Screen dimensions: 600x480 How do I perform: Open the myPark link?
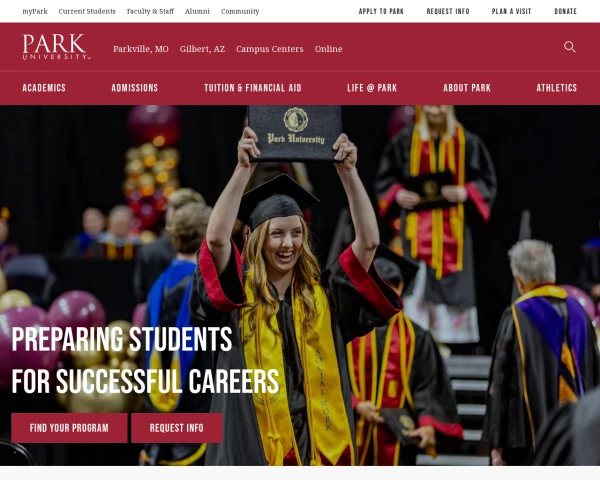35,11
